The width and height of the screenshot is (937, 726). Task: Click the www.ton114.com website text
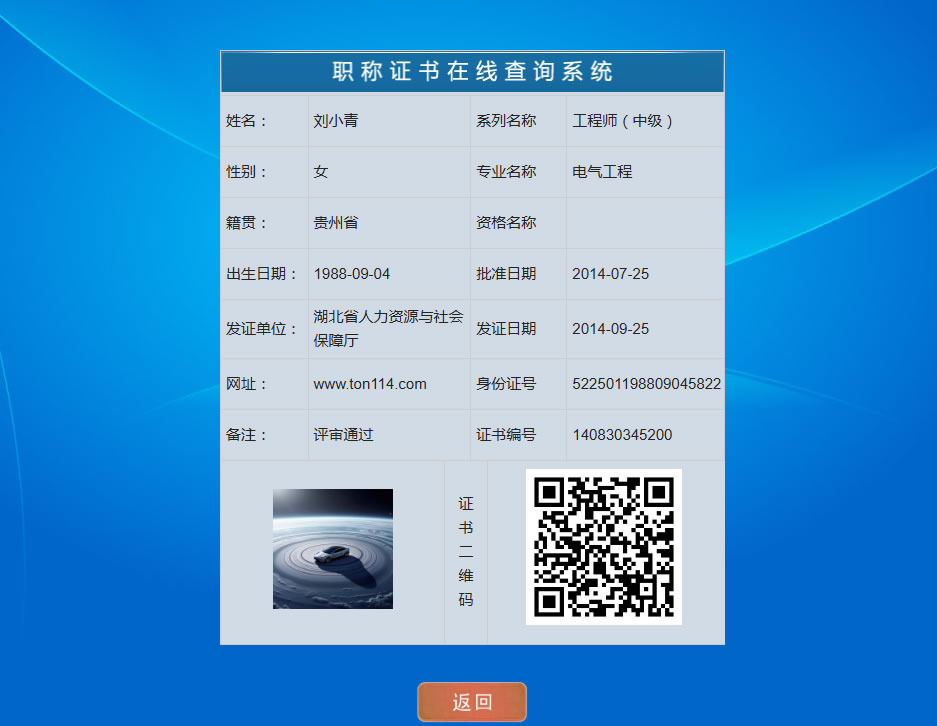coord(370,384)
